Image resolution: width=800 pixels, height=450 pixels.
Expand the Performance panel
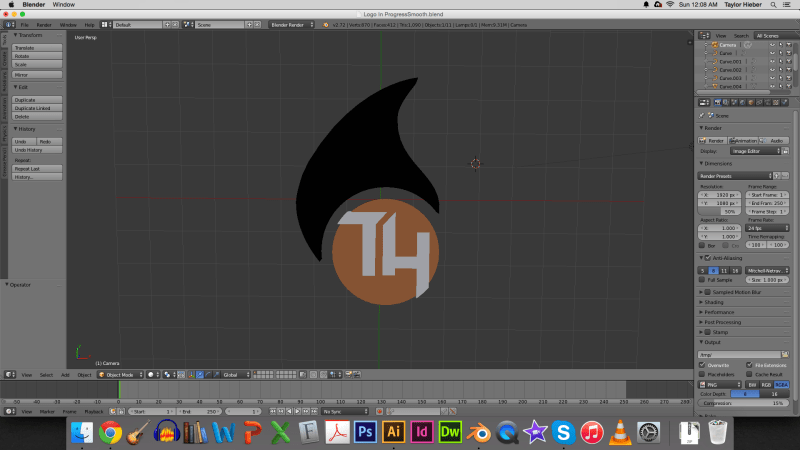(x=719, y=312)
